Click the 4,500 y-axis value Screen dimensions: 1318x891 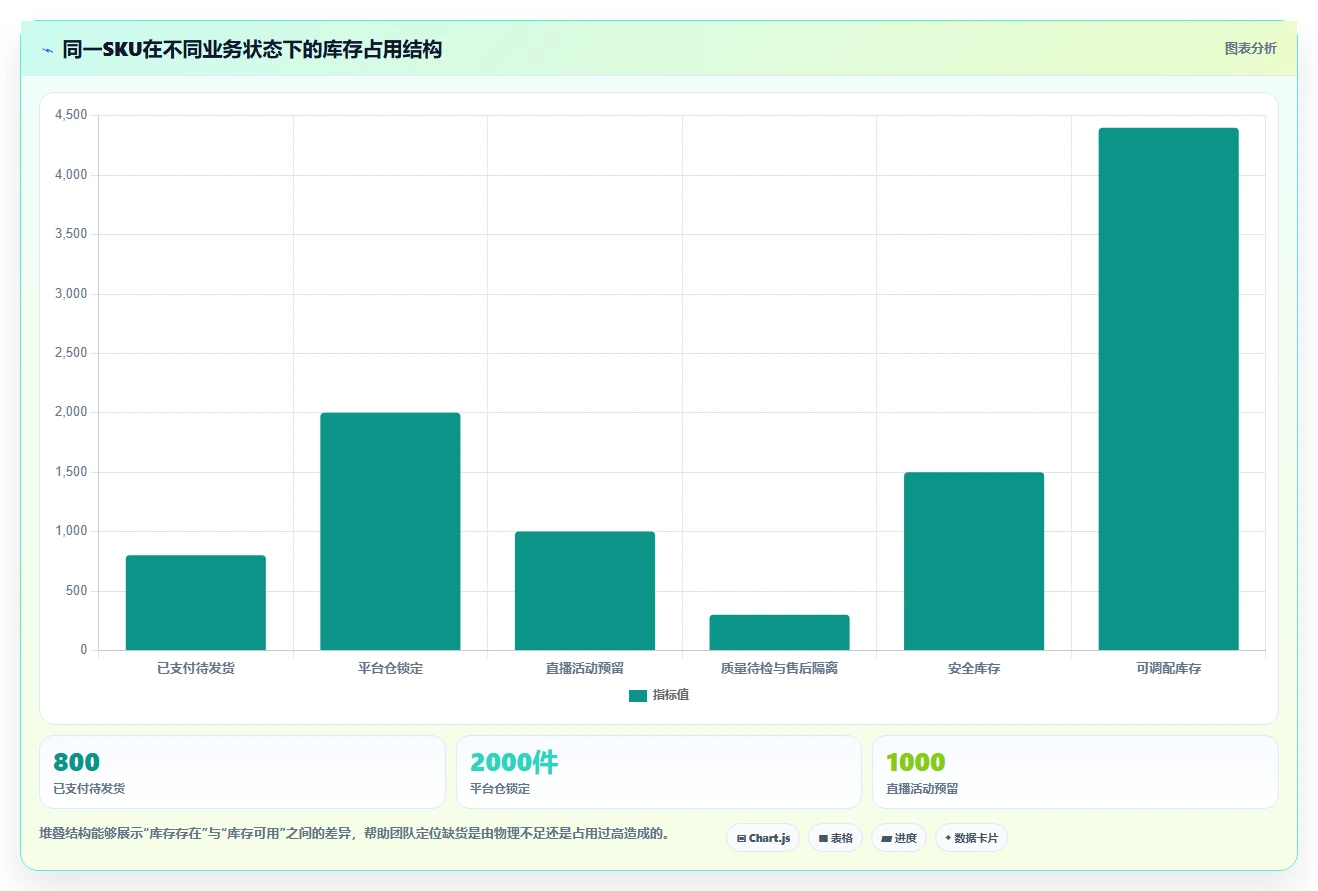(71, 116)
